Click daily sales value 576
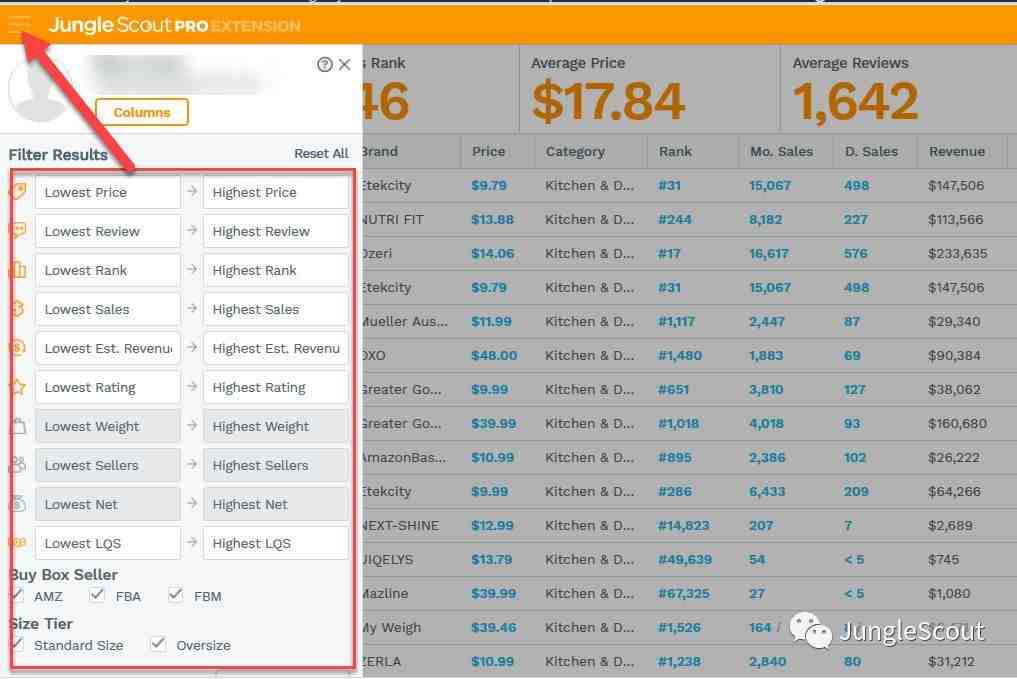 [x=855, y=254]
